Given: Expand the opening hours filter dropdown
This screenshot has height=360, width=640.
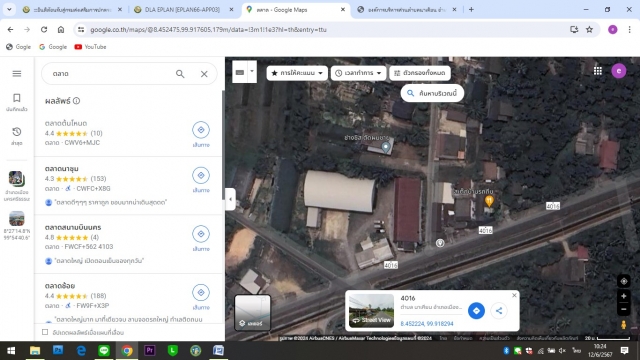Looking at the screenshot, I should 358,73.
